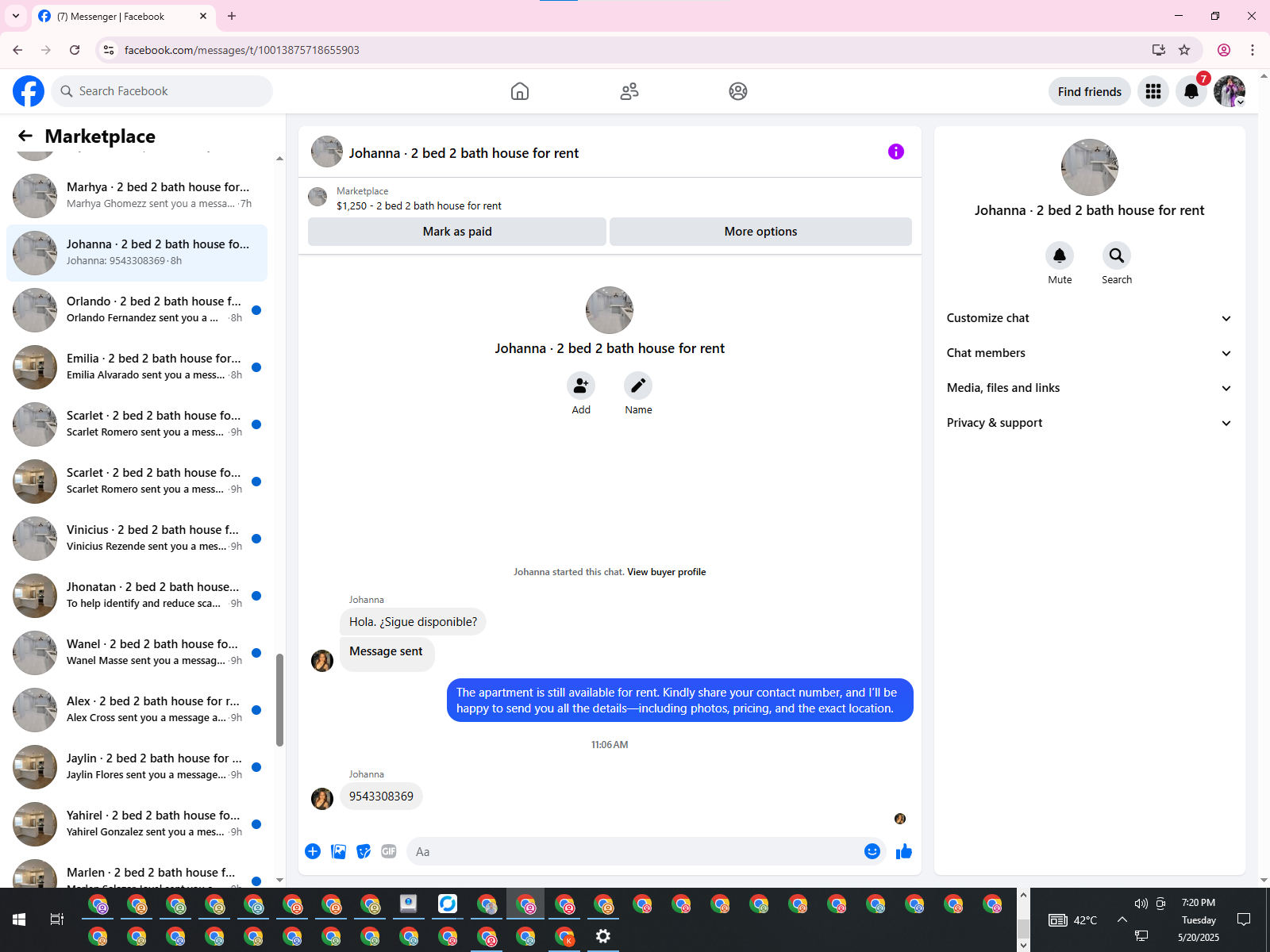Open Windows Start menu
Image resolution: width=1270 pixels, height=952 pixels.
19,919
